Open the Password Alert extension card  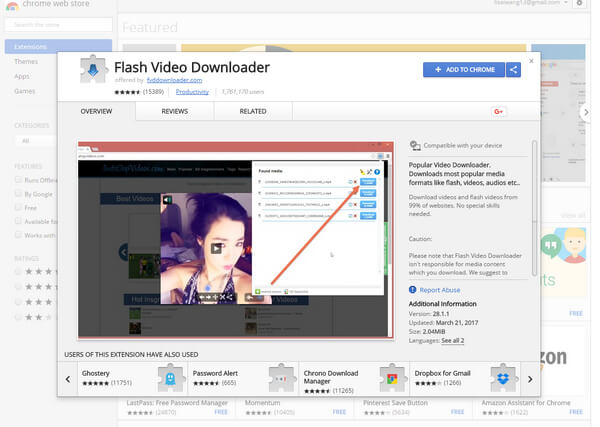pos(243,379)
